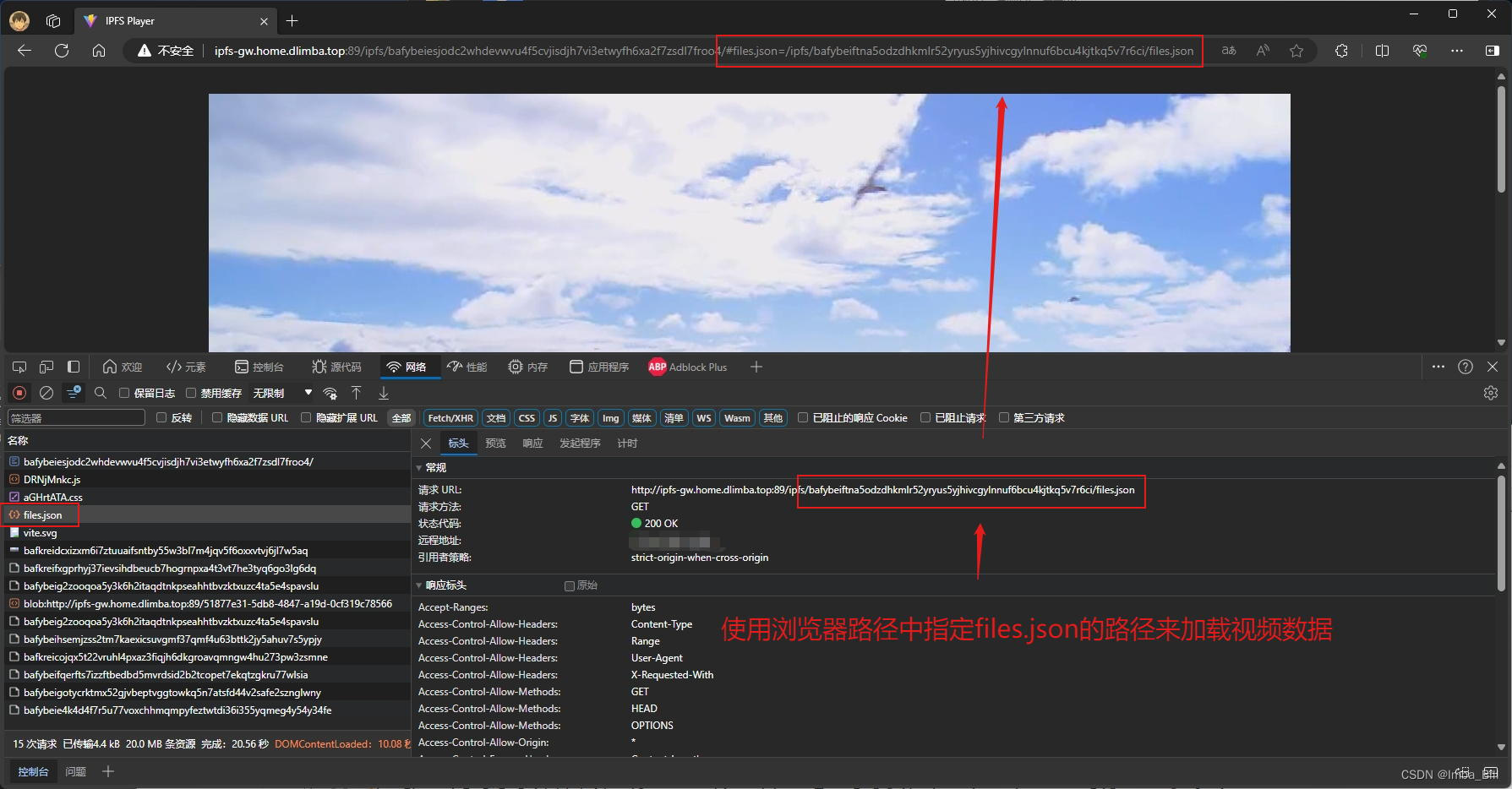1512x789 pixels.
Task: Open a new browser tab
Action: coord(292,20)
